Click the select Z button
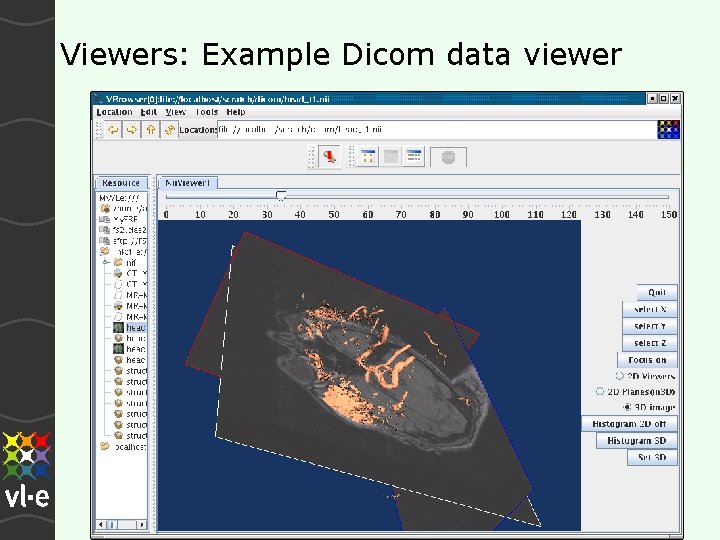The height and width of the screenshot is (540, 720). pos(650,343)
